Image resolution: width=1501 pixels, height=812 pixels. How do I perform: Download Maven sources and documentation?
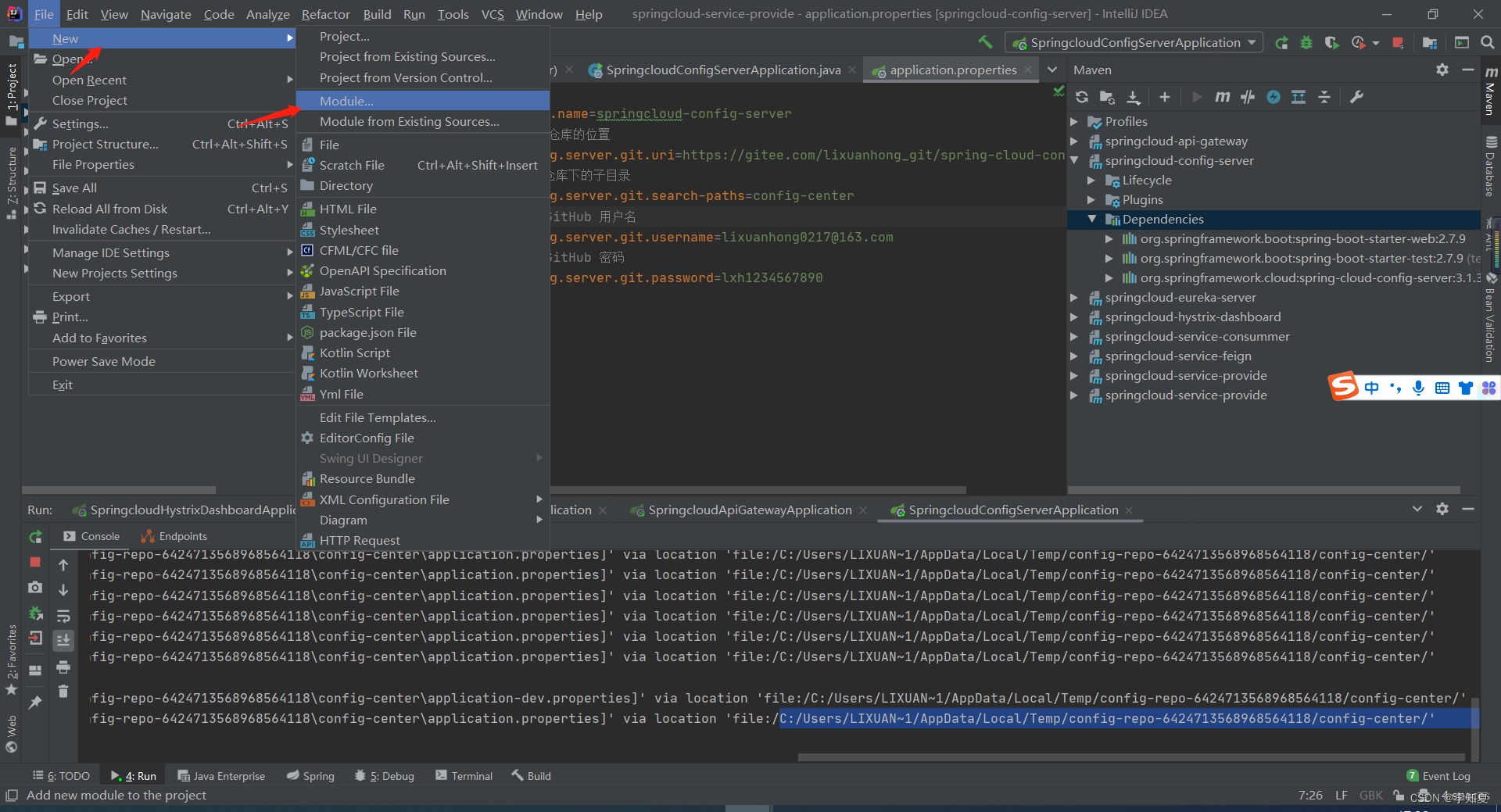coord(1134,97)
